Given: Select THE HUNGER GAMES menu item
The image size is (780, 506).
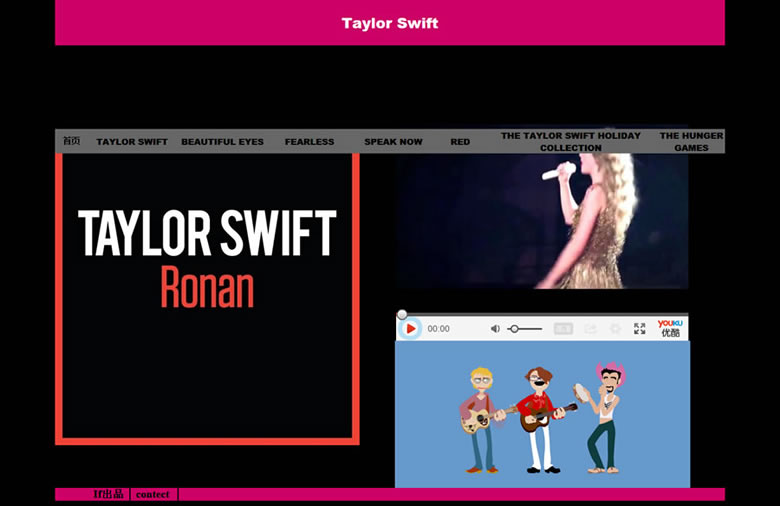Looking at the screenshot, I should (691, 141).
